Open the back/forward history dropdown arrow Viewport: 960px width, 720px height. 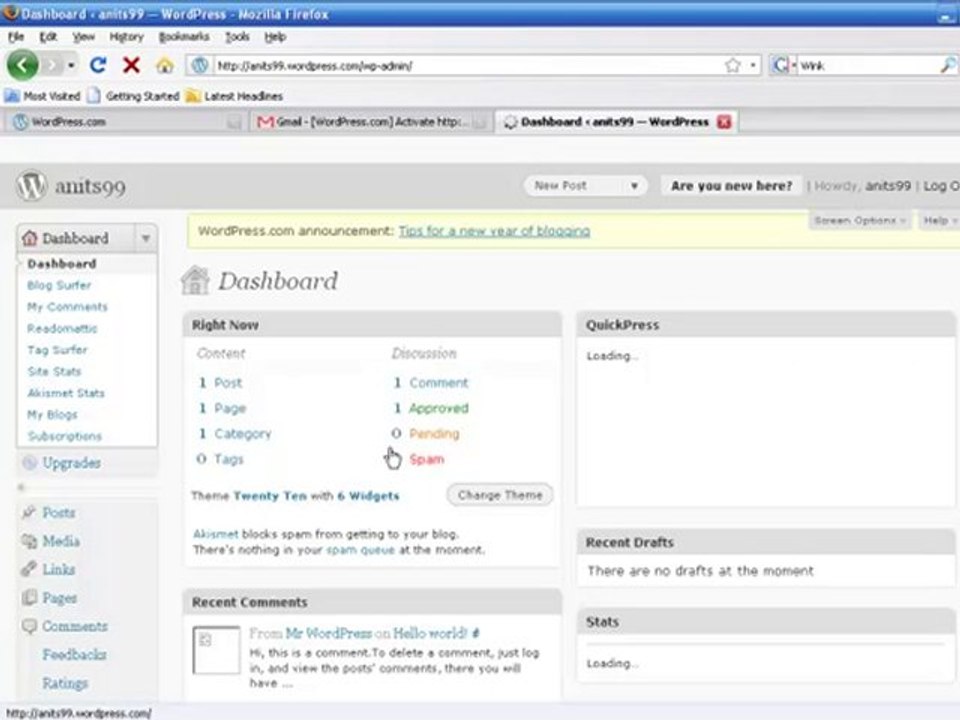coord(71,65)
